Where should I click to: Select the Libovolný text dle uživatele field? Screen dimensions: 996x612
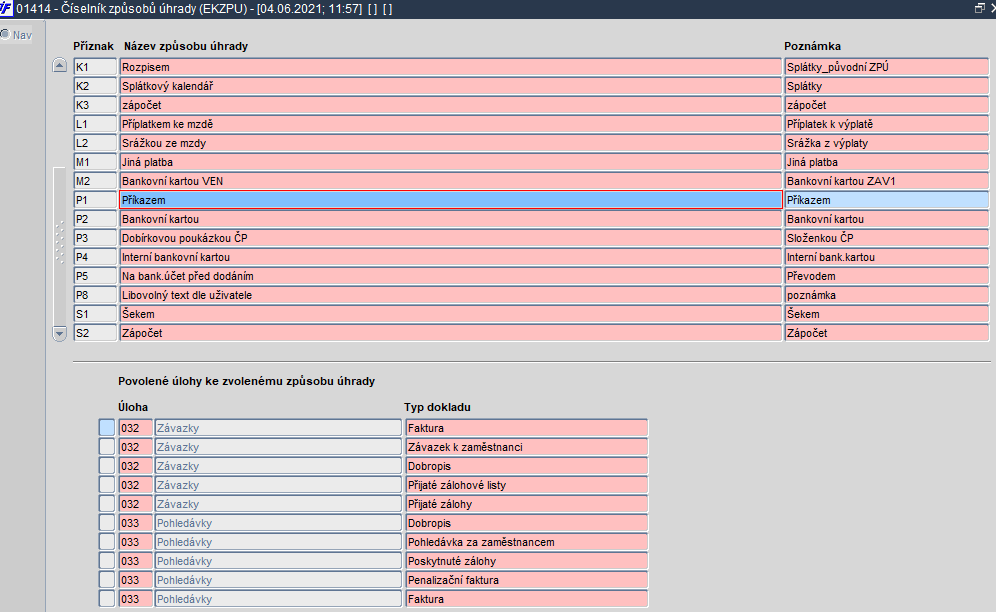pos(450,295)
